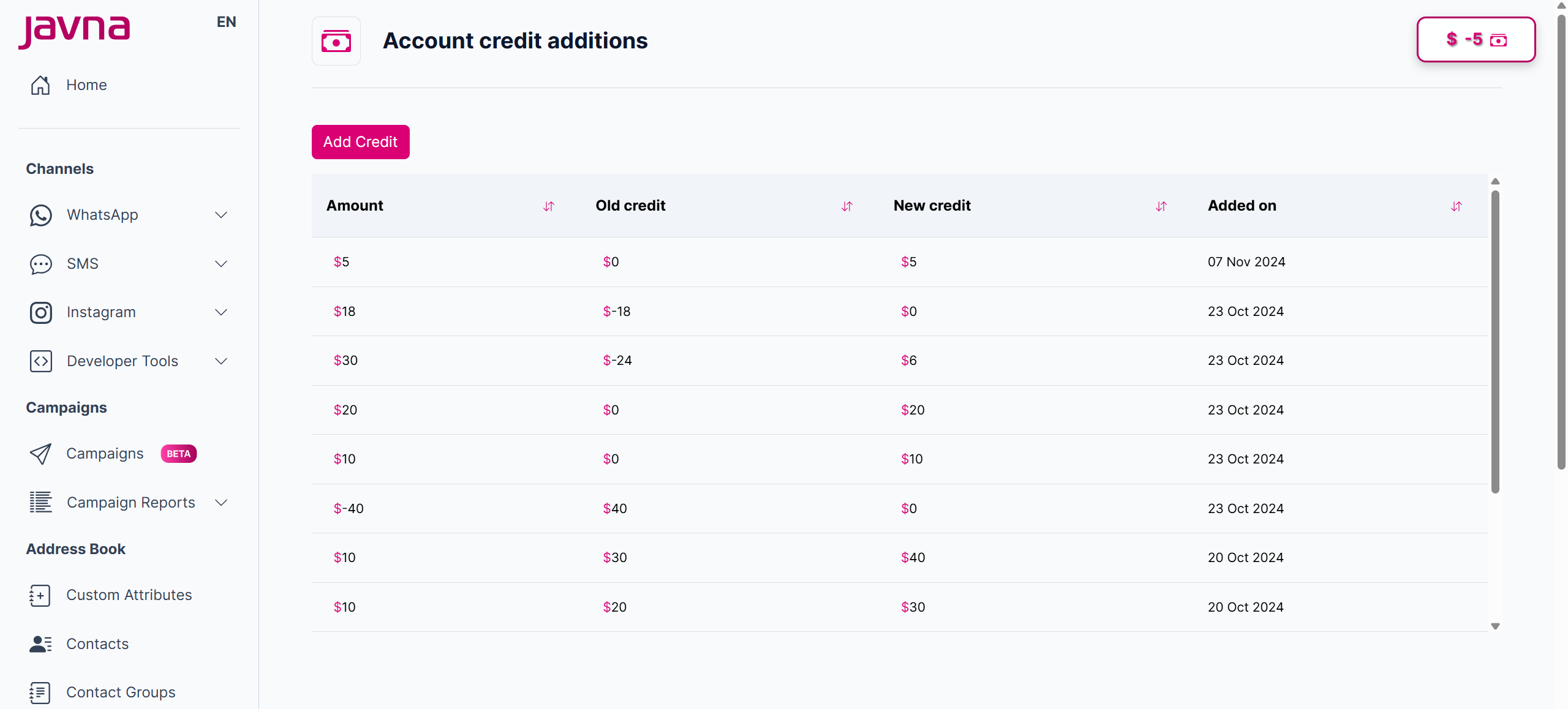This screenshot has height=709, width=1568.
Task: Open the Contact Groups menu item
Action: pyautogui.click(x=121, y=692)
